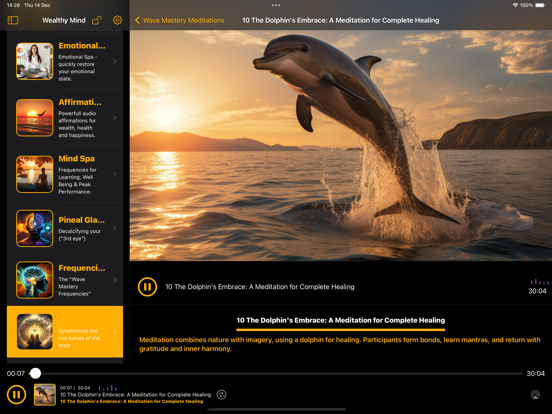552x414 pixels.
Task: Click the 30:04 total time beside slider
Action: point(535,374)
